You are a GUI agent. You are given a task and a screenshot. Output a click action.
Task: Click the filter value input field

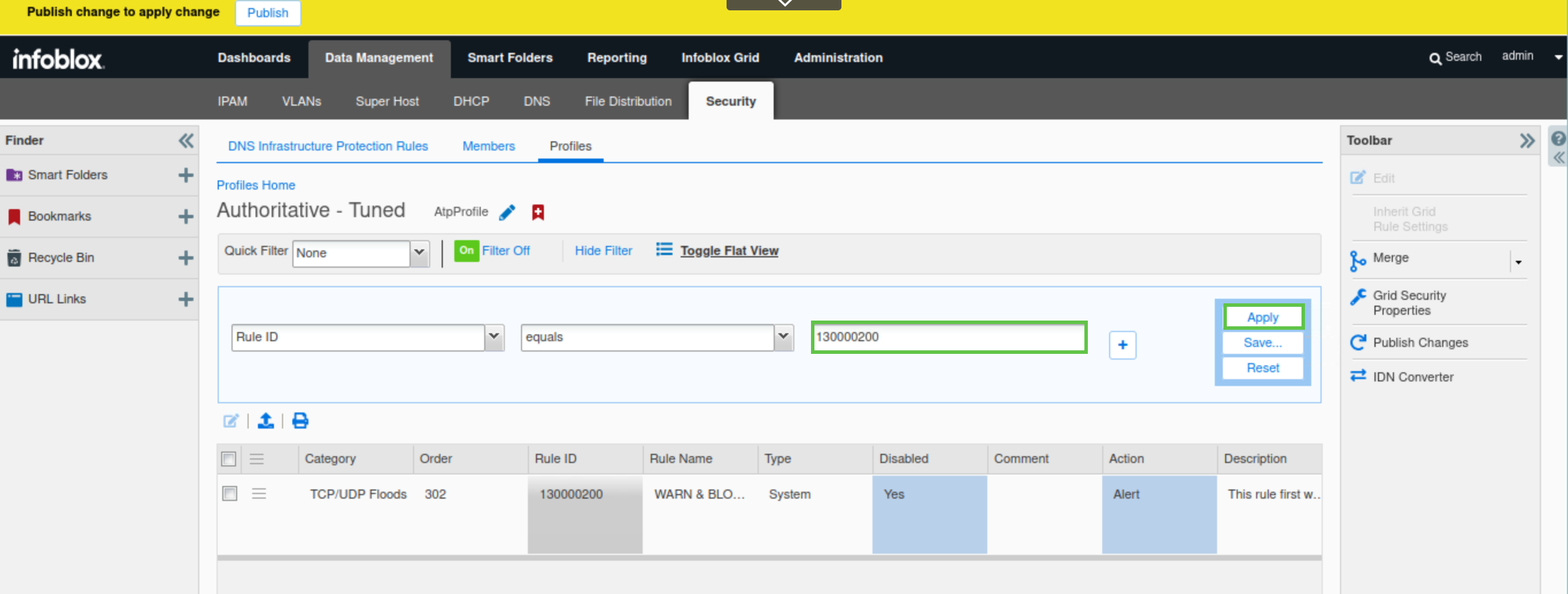[948, 337]
